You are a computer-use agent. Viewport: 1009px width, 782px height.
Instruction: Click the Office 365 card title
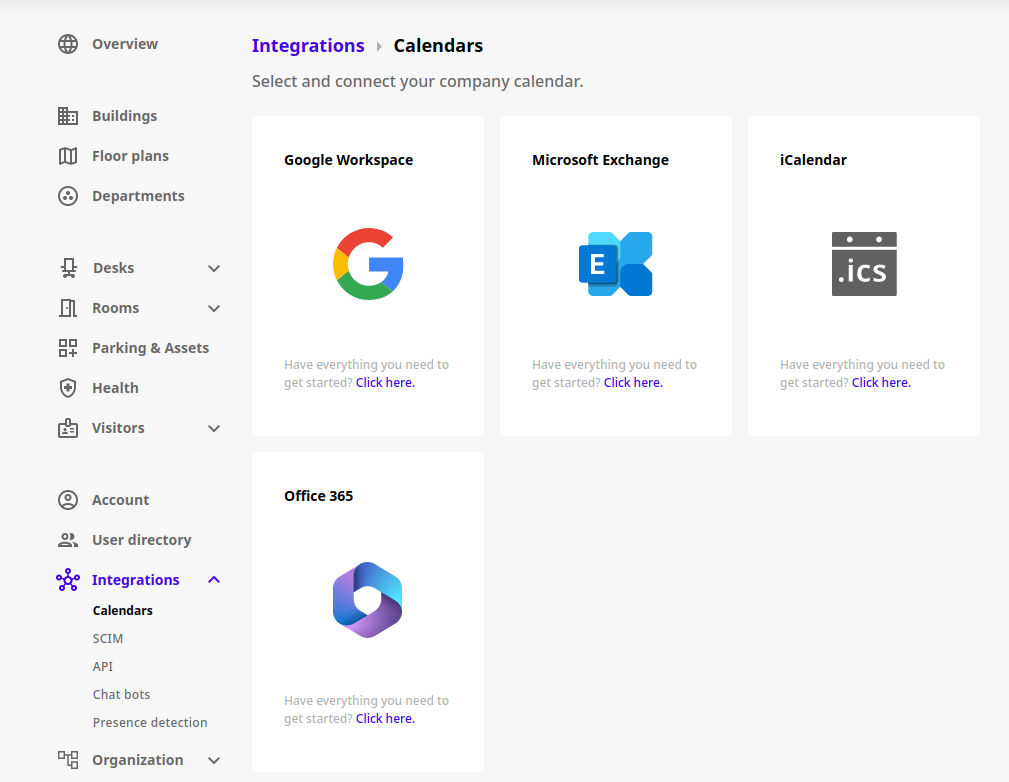(x=319, y=496)
